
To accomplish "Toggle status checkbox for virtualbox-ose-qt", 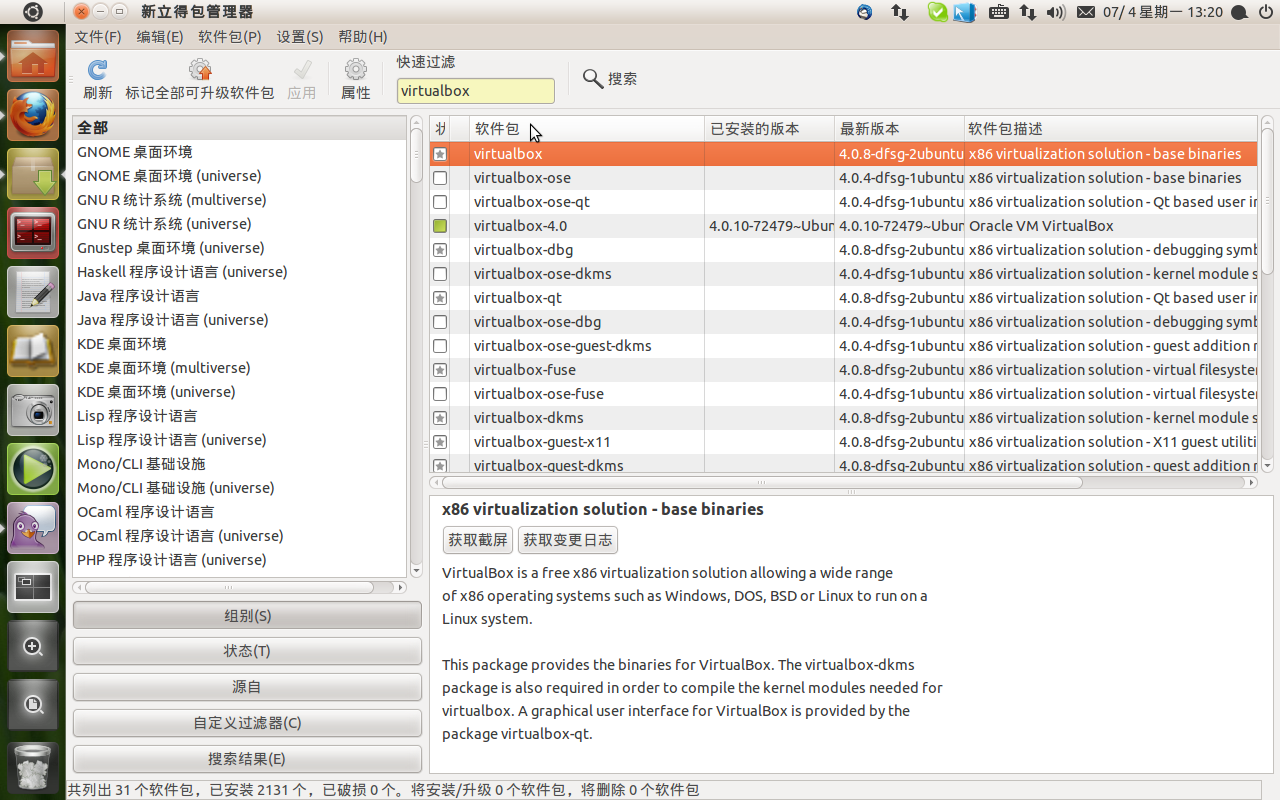I will click(440, 202).
